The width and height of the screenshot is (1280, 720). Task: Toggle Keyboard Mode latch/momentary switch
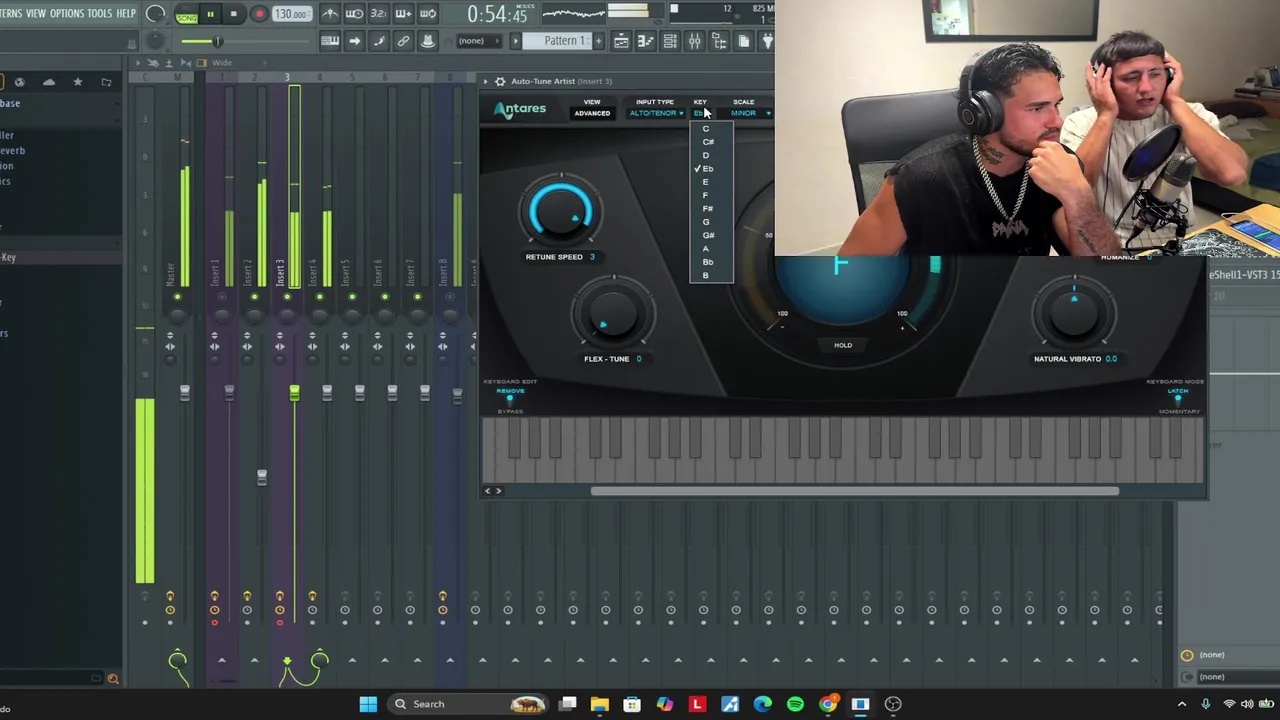point(1177,400)
